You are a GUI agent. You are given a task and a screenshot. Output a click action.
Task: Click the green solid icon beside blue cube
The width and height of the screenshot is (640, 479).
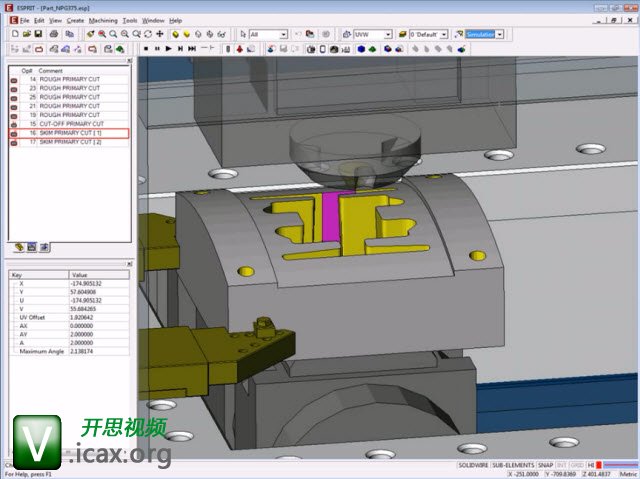372,49
